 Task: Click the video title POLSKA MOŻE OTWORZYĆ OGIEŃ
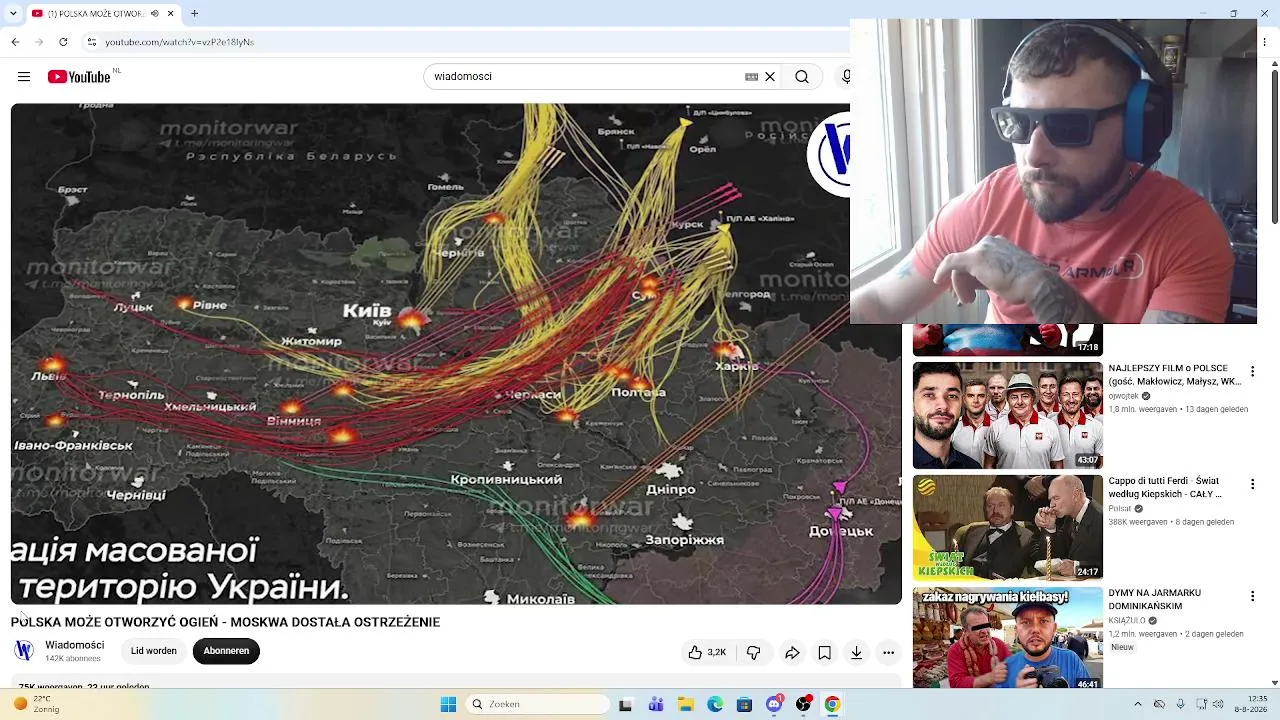point(226,622)
